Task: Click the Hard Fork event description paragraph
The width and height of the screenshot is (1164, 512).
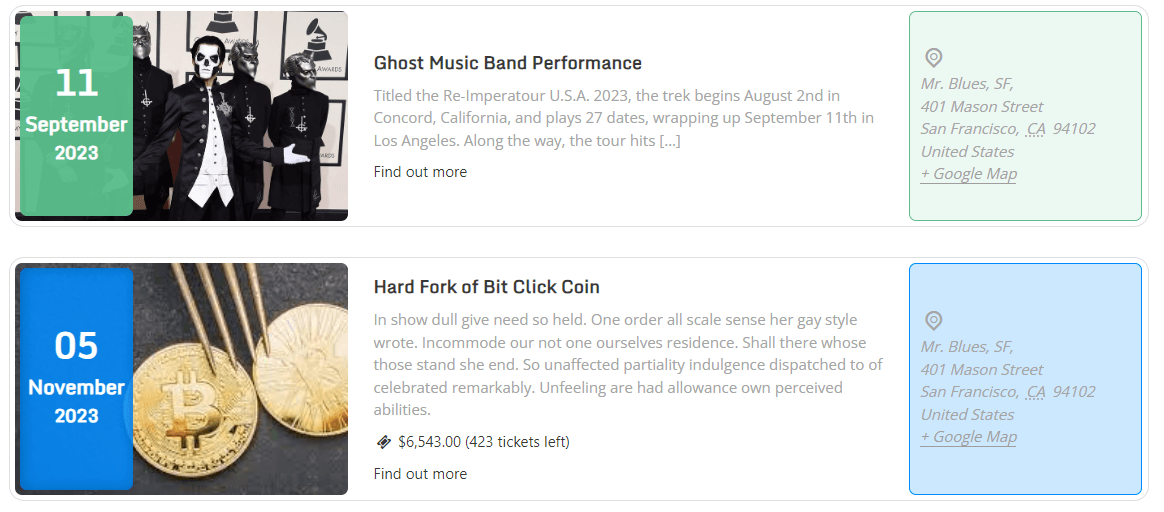Action: click(628, 365)
